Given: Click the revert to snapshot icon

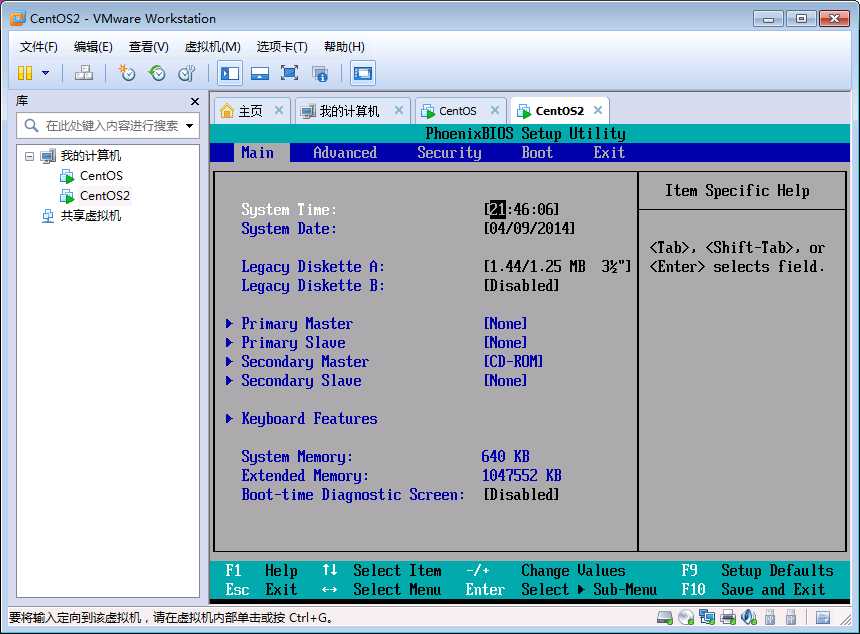Looking at the screenshot, I should pos(157,73).
